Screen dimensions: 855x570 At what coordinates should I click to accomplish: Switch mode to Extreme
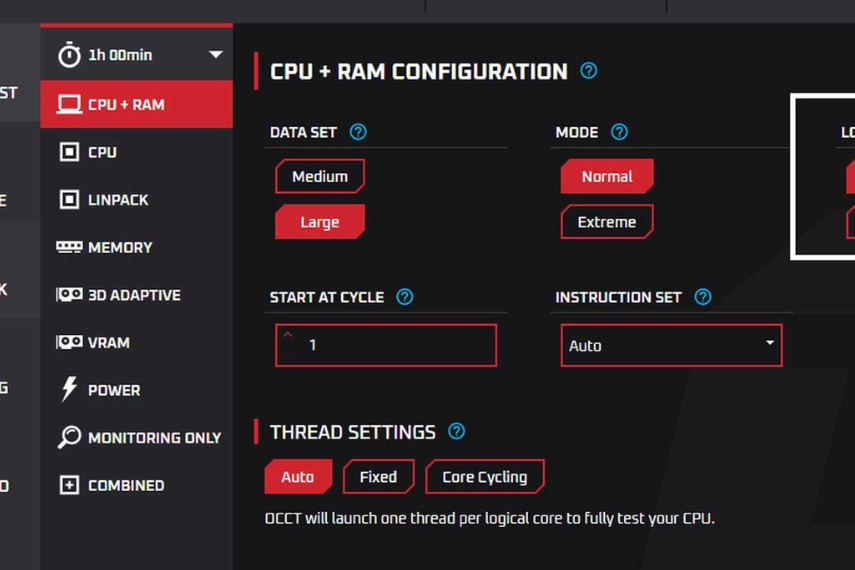[606, 222]
